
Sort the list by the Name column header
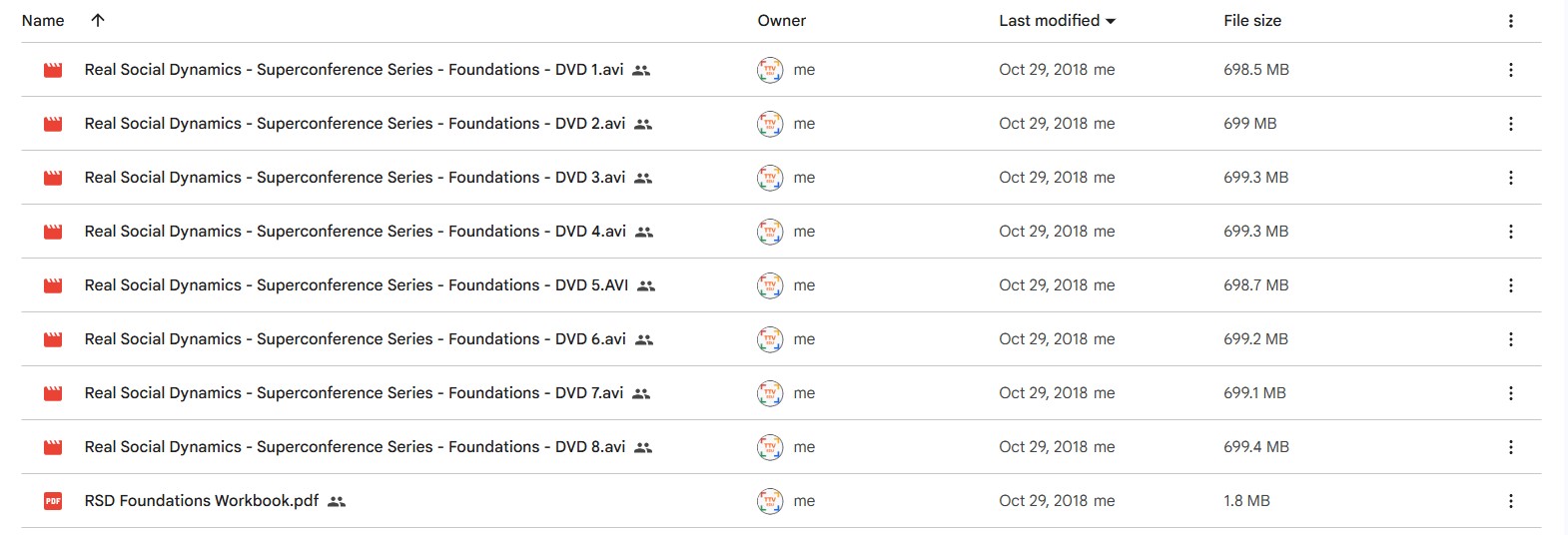click(43, 20)
